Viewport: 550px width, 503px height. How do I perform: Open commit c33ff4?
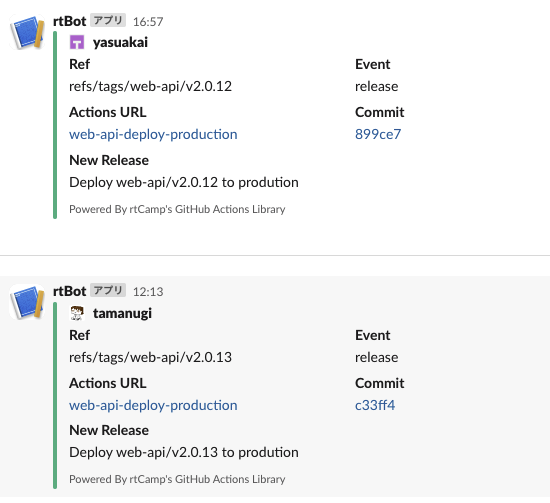375,405
